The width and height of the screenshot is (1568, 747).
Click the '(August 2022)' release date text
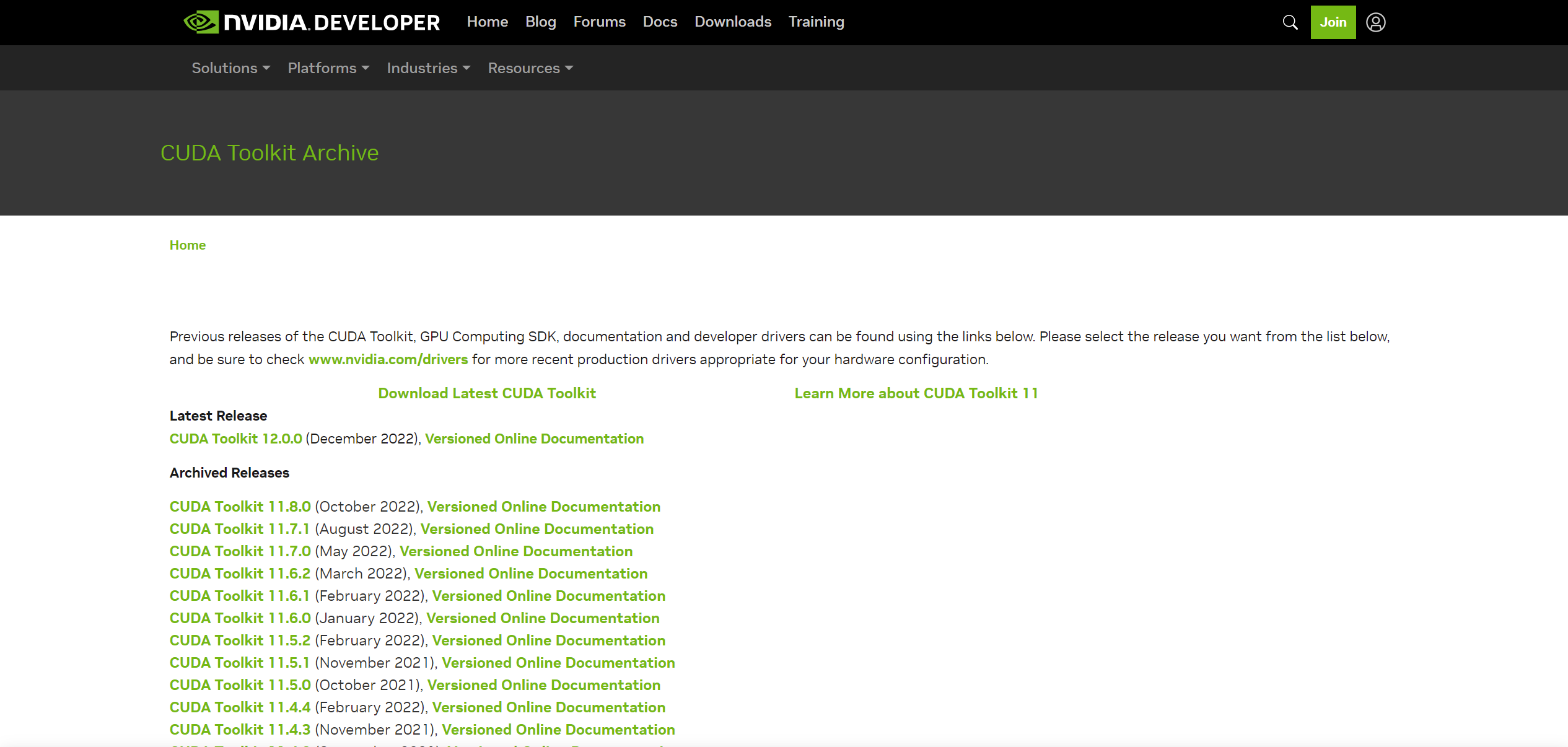pos(364,529)
